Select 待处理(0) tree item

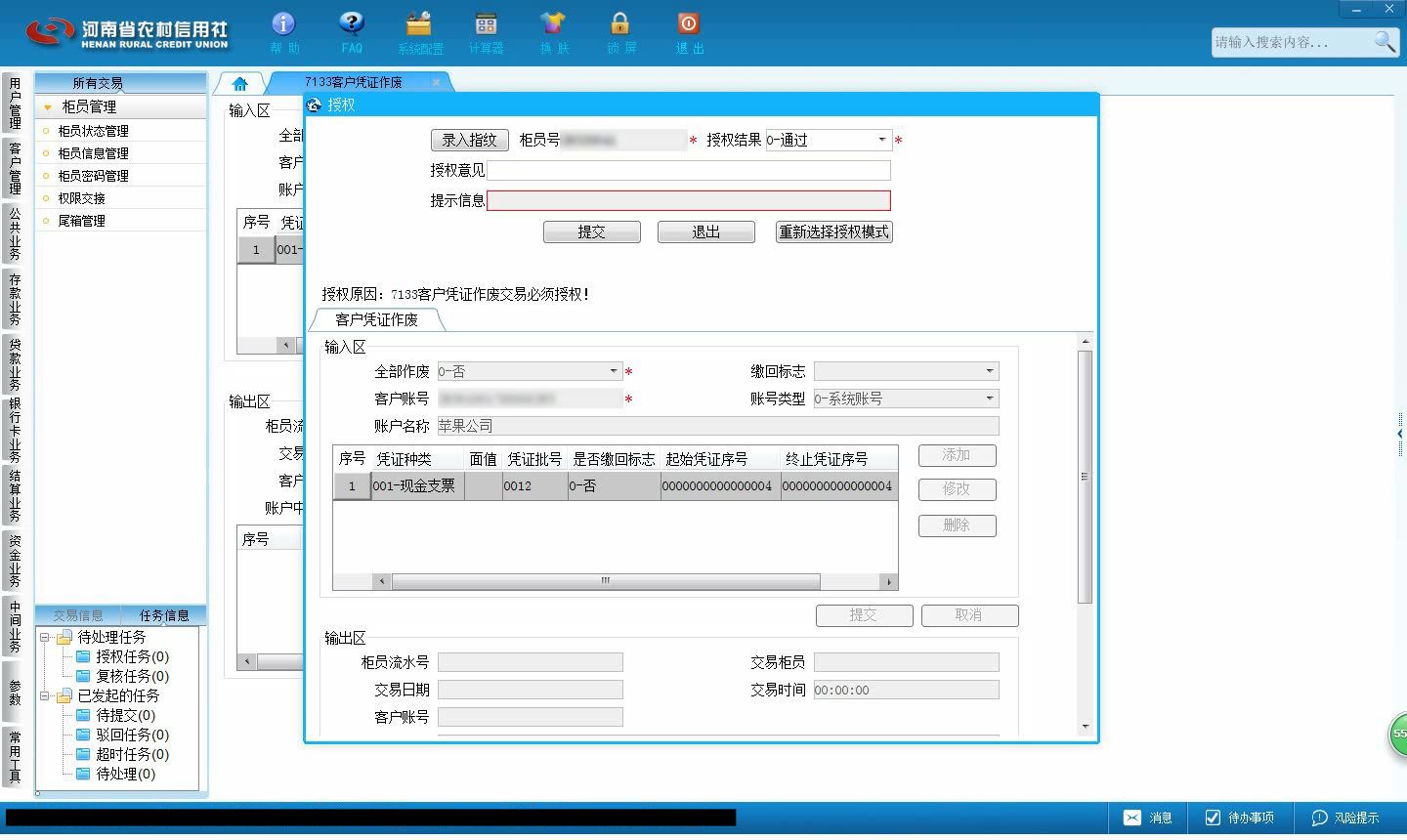click(x=125, y=774)
